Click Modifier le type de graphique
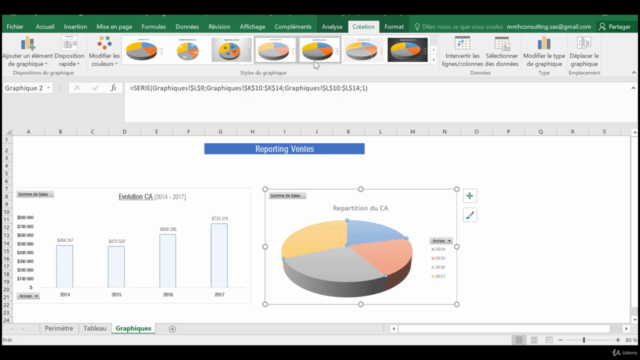The image size is (640, 360). coord(544,51)
